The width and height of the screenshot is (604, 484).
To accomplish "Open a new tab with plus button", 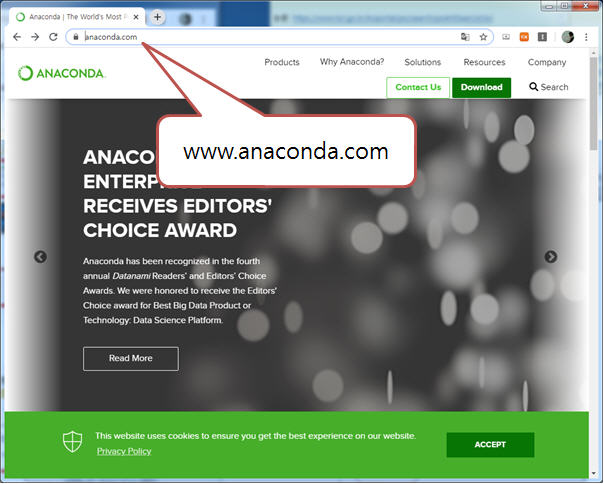I will point(157,17).
